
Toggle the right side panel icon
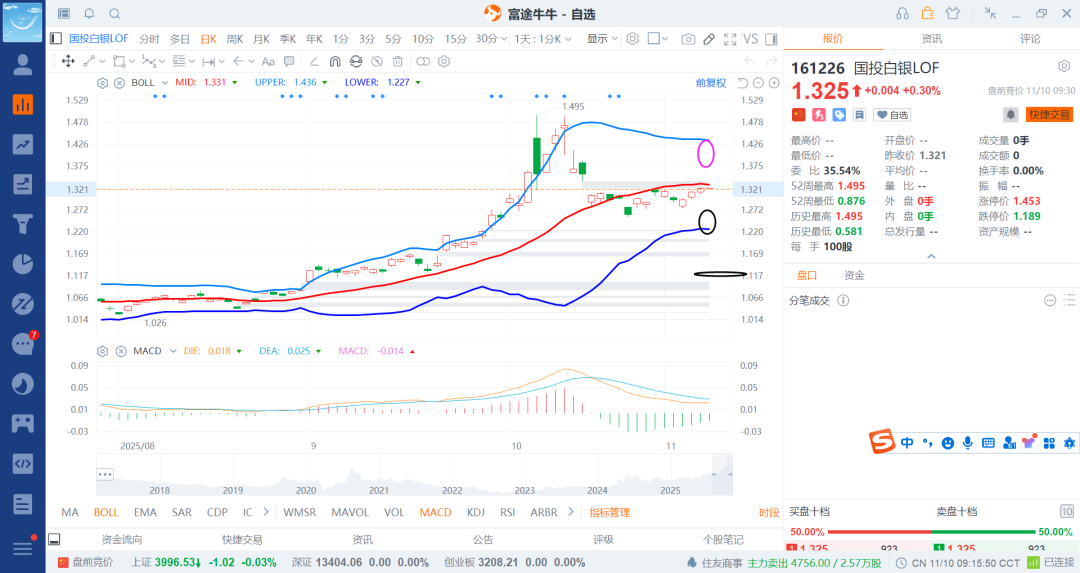click(x=771, y=39)
